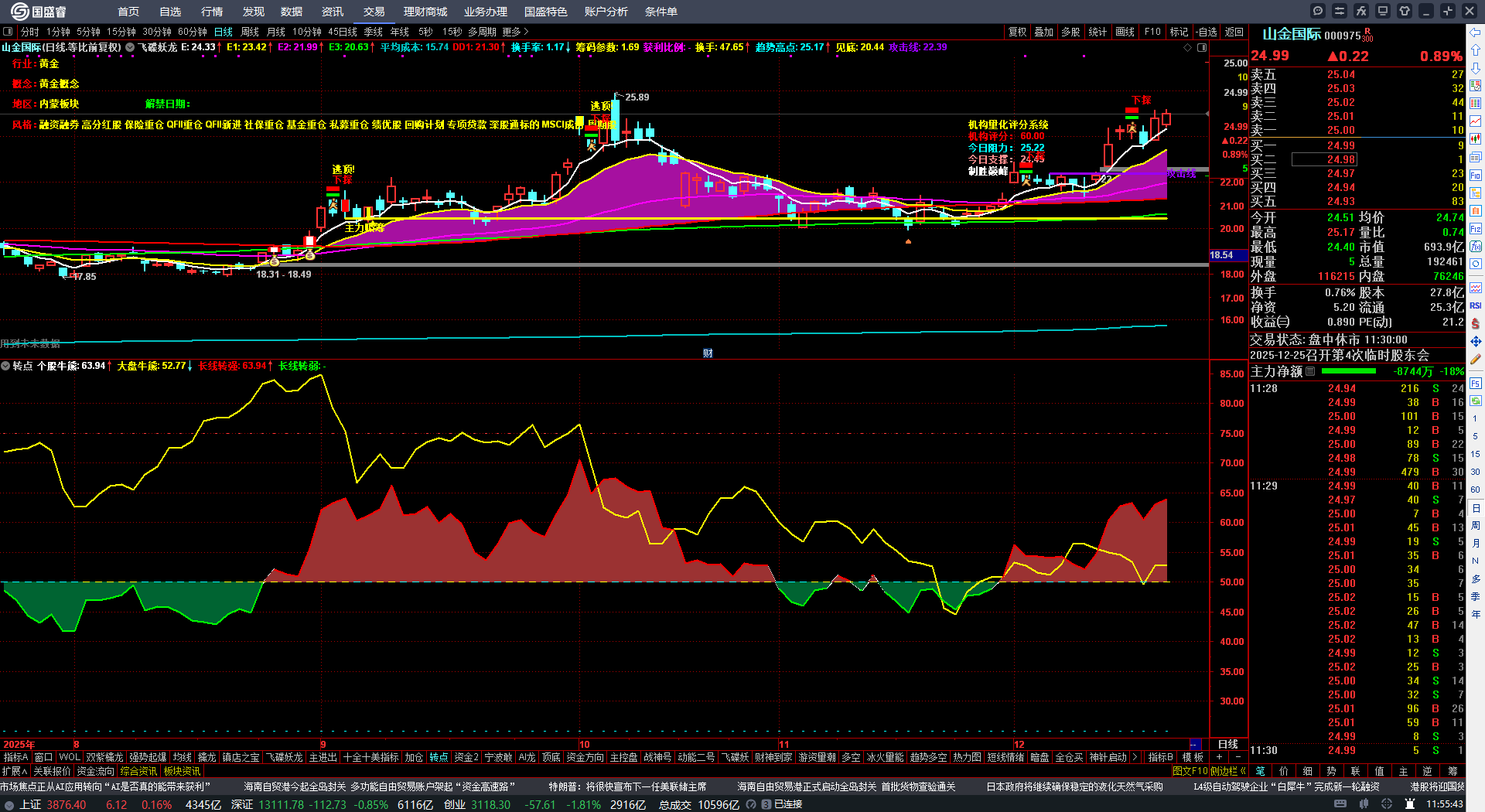Toggle the square panel icon above price axis
This screenshot has height=812, width=1485.
tap(1202, 47)
